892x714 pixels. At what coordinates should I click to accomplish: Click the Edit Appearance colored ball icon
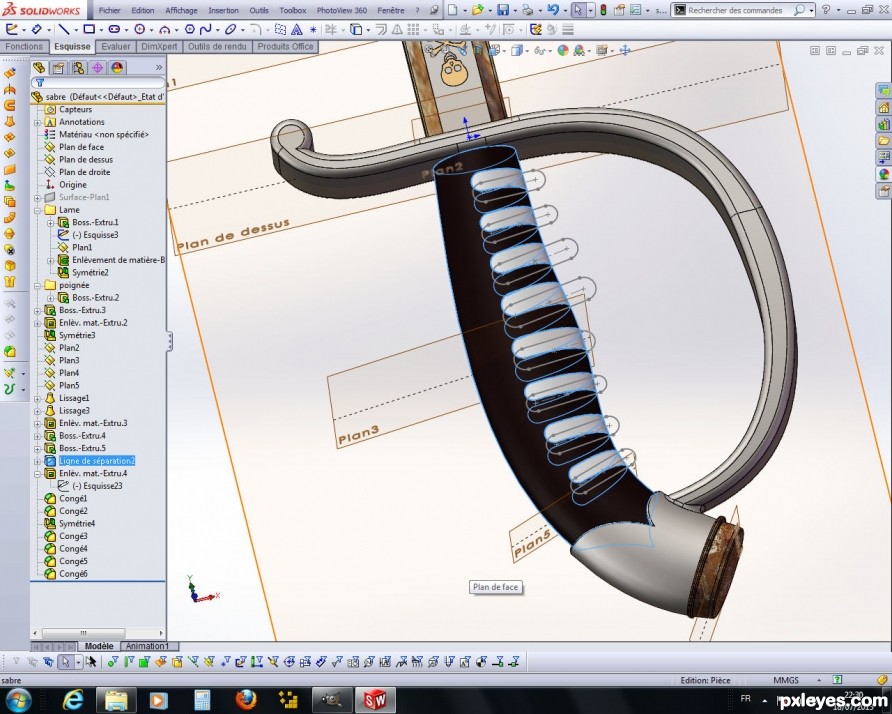pos(563,50)
